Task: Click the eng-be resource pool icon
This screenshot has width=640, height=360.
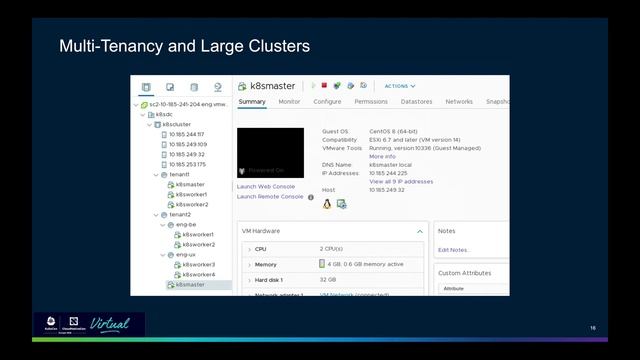Action: pyautogui.click(x=171, y=225)
